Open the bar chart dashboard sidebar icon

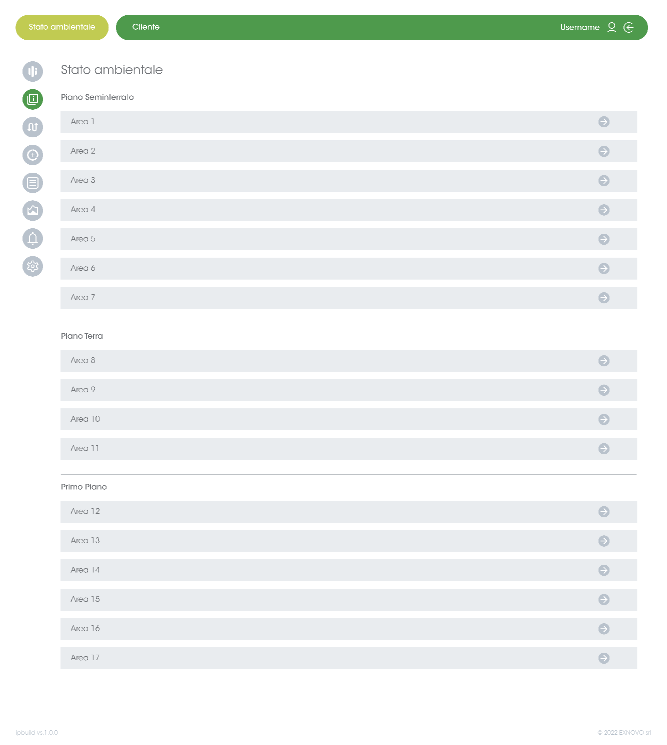(33, 71)
